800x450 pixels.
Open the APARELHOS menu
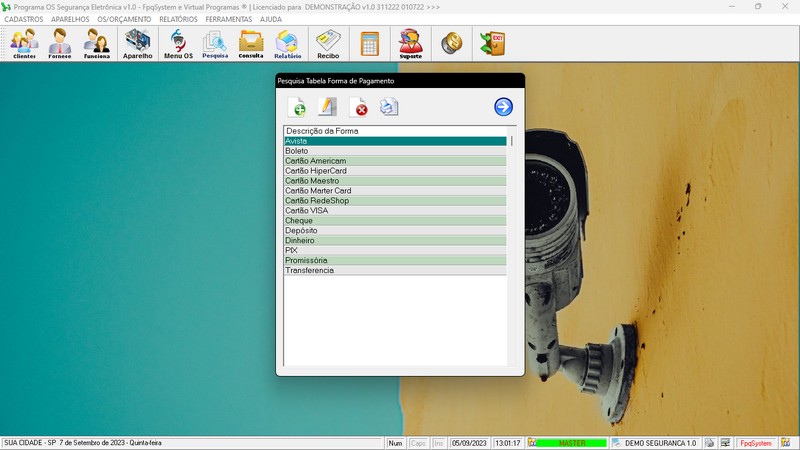70,19
